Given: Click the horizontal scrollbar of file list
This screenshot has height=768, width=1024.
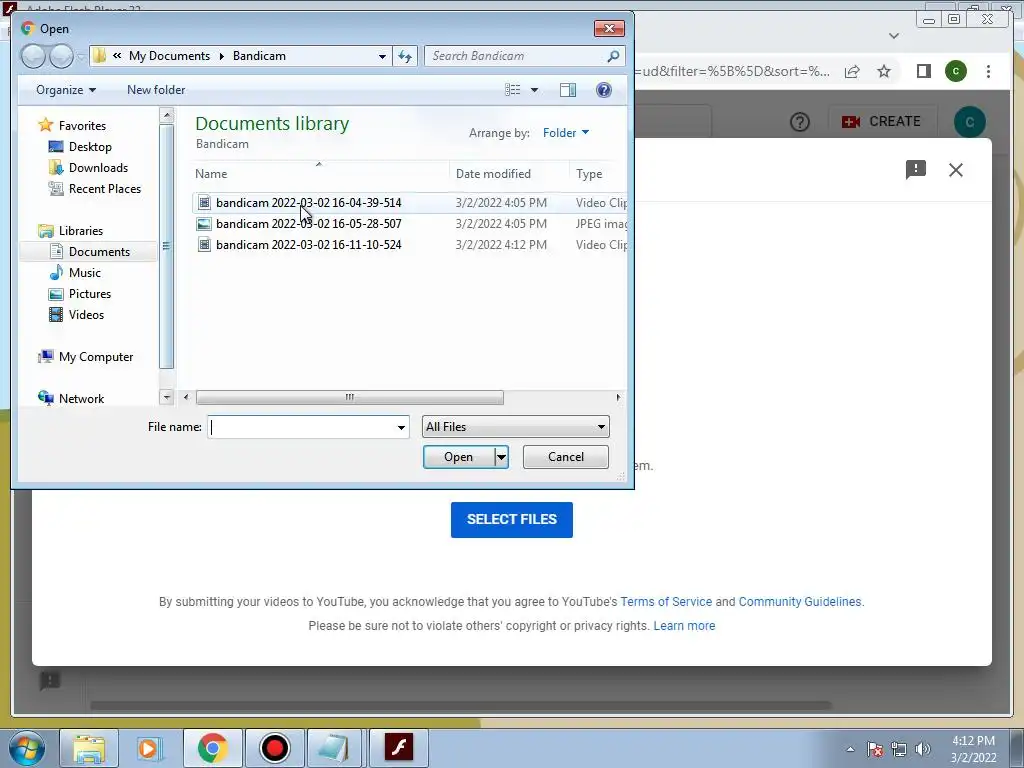Looking at the screenshot, I should (349, 398).
